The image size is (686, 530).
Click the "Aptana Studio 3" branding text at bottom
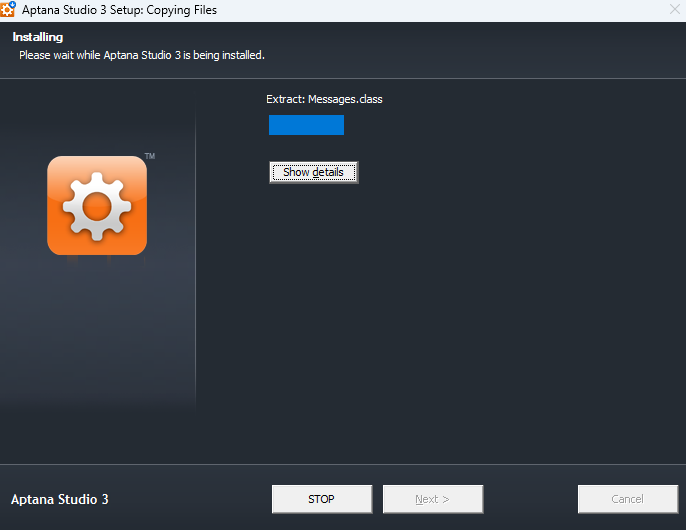59,499
